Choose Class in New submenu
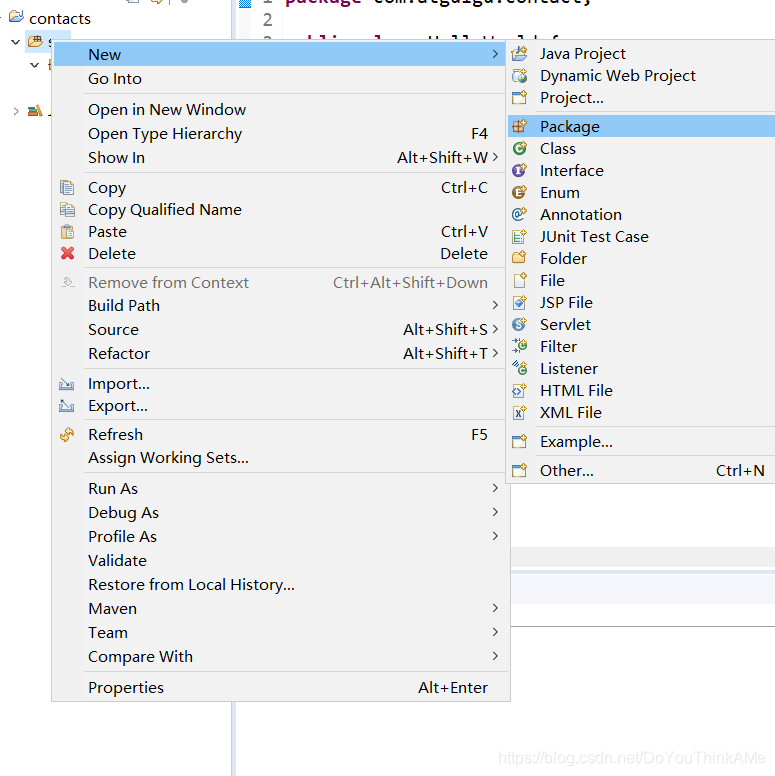775x776 pixels. pos(641,148)
